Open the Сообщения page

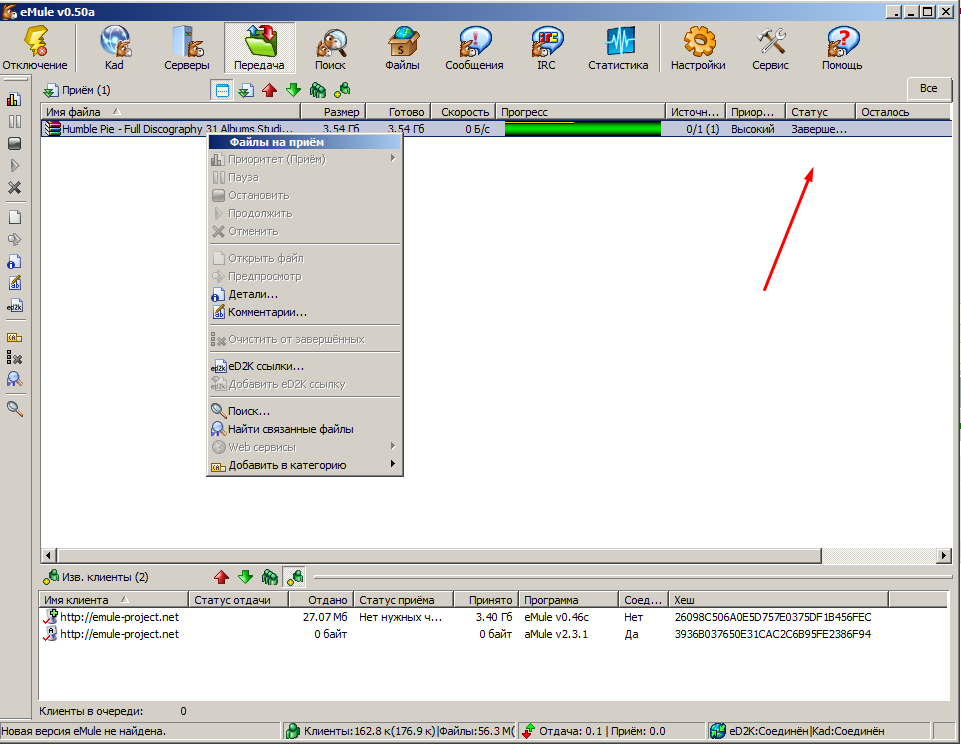click(x=474, y=48)
